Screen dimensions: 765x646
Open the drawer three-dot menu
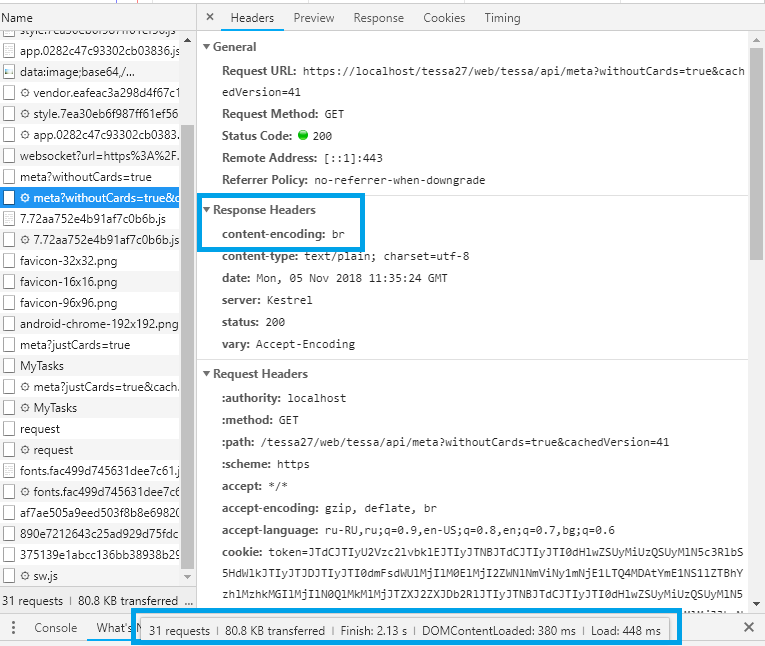(13, 628)
